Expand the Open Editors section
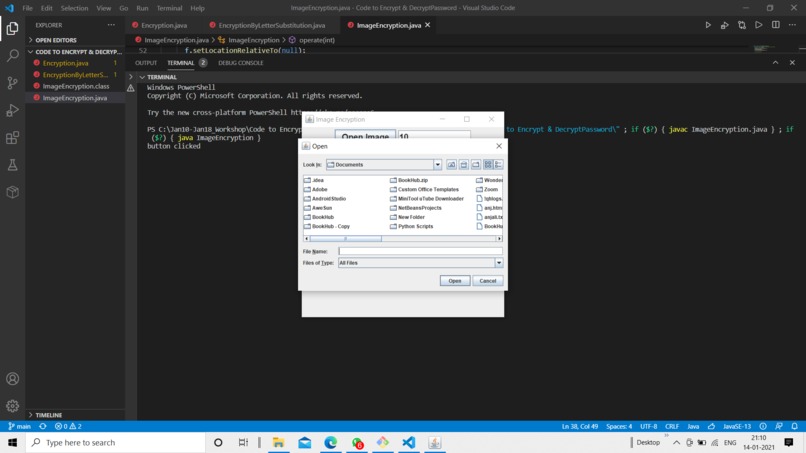 tap(56, 40)
